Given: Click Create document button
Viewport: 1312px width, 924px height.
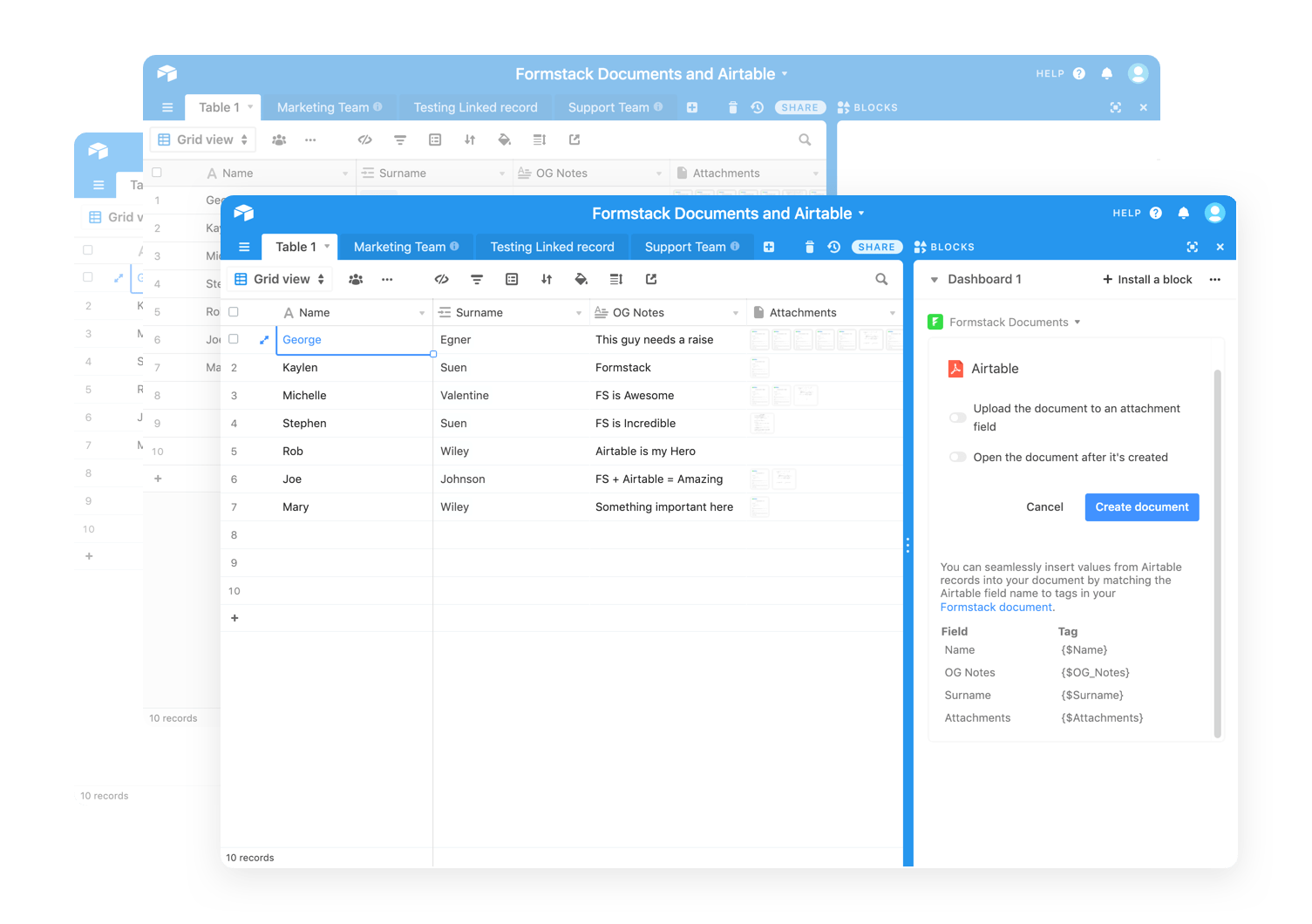Looking at the screenshot, I should pyautogui.click(x=1142, y=506).
